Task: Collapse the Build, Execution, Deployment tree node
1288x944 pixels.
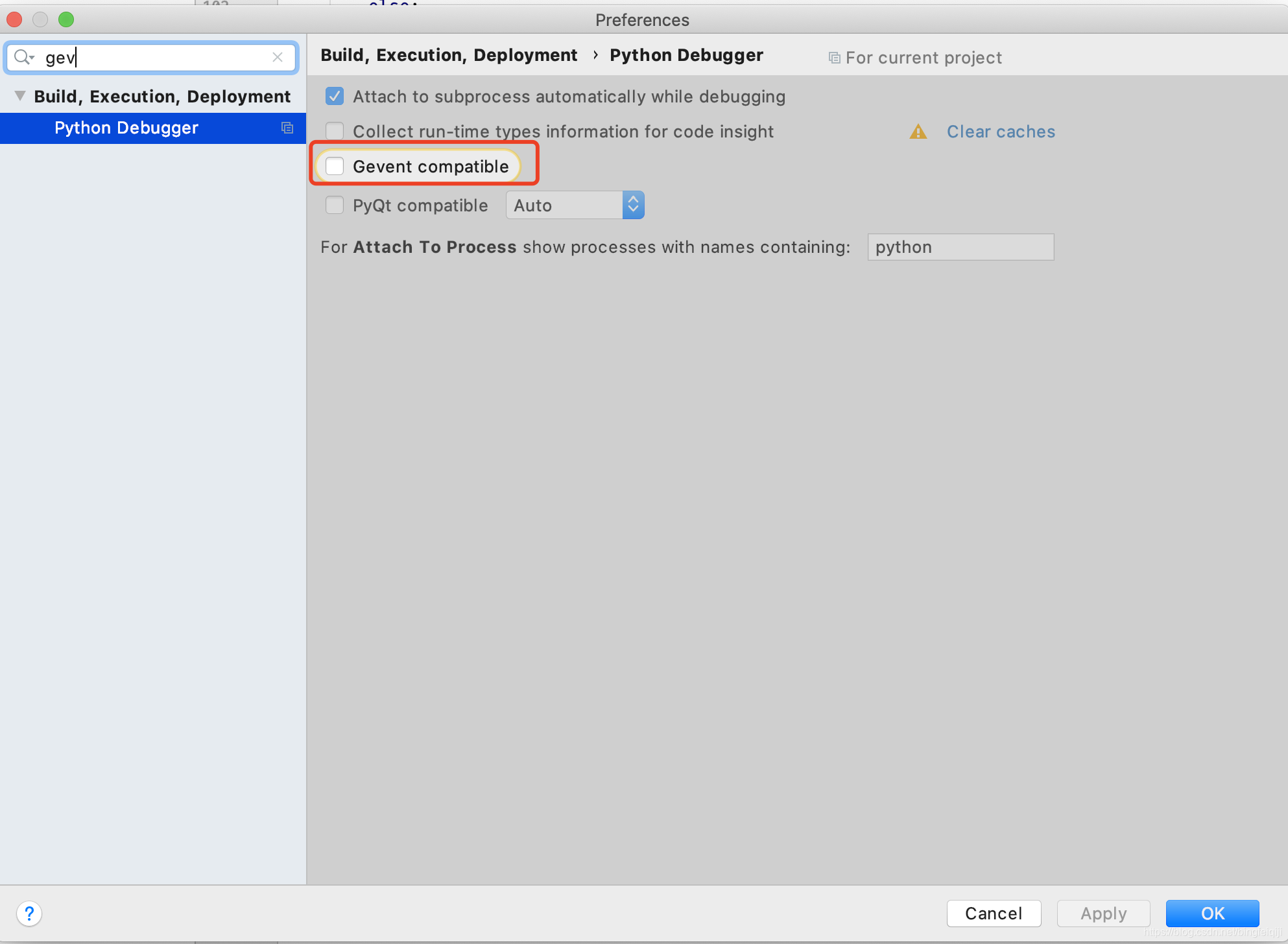Action: click(20, 96)
